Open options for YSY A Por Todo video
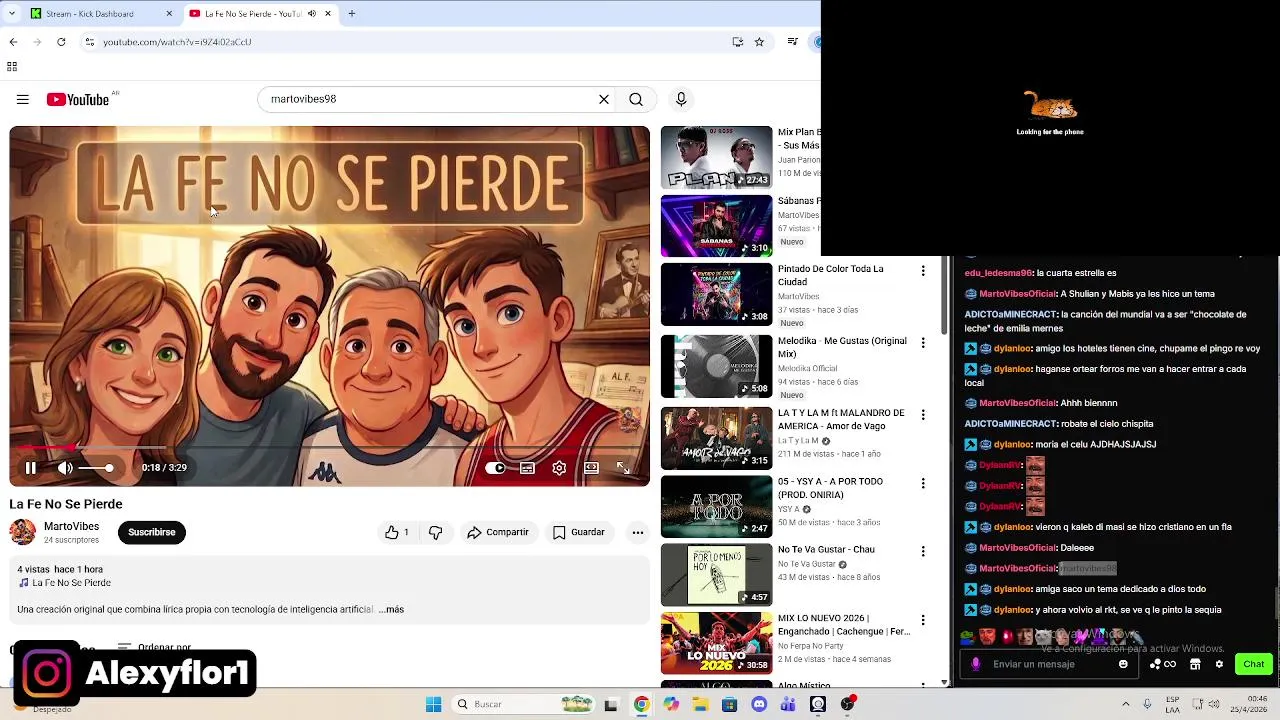The width and height of the screenshot is (1280, 720). tap(923, 483)
